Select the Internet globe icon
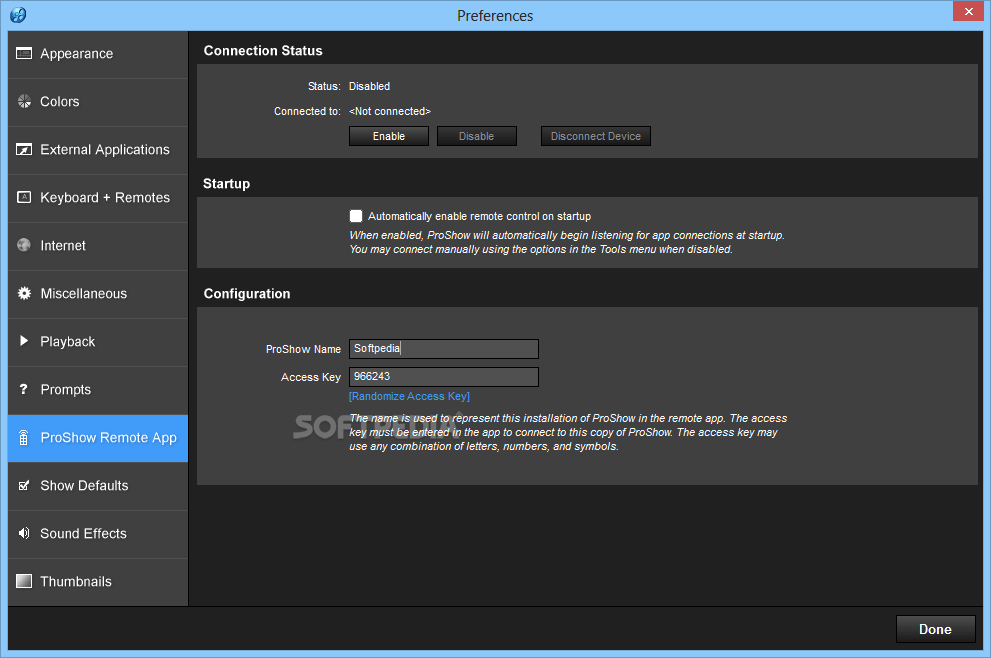This screenshot has width=991, height=658. (24, 245)
